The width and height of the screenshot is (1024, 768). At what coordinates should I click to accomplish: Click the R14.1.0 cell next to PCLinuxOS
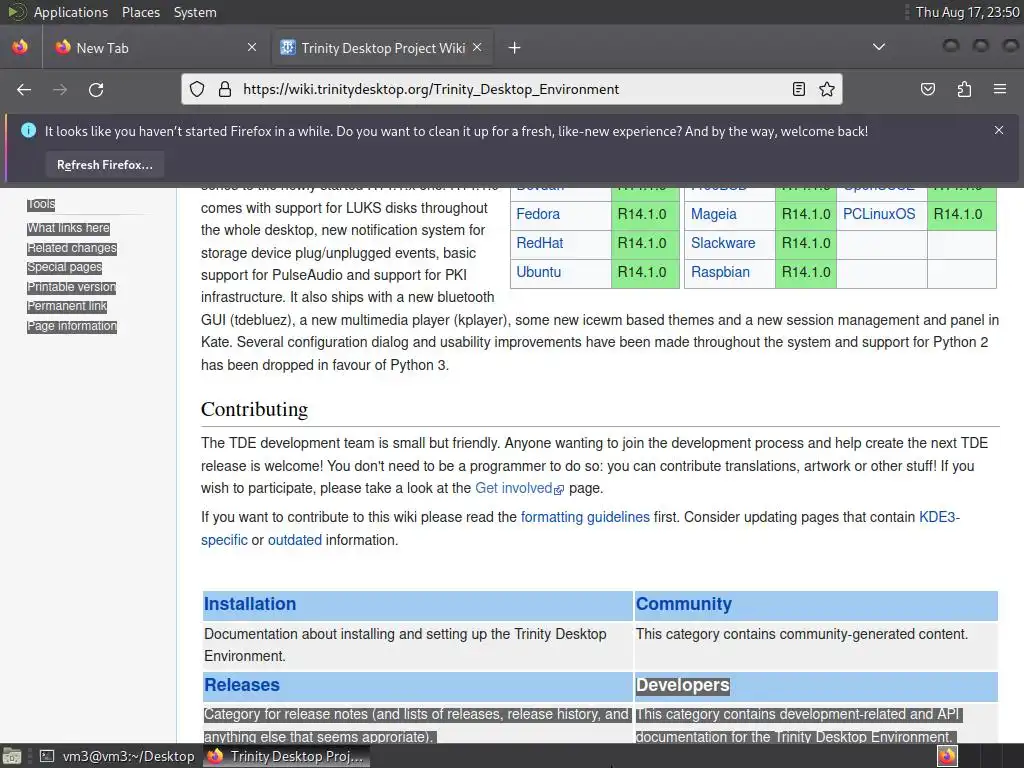961,214
